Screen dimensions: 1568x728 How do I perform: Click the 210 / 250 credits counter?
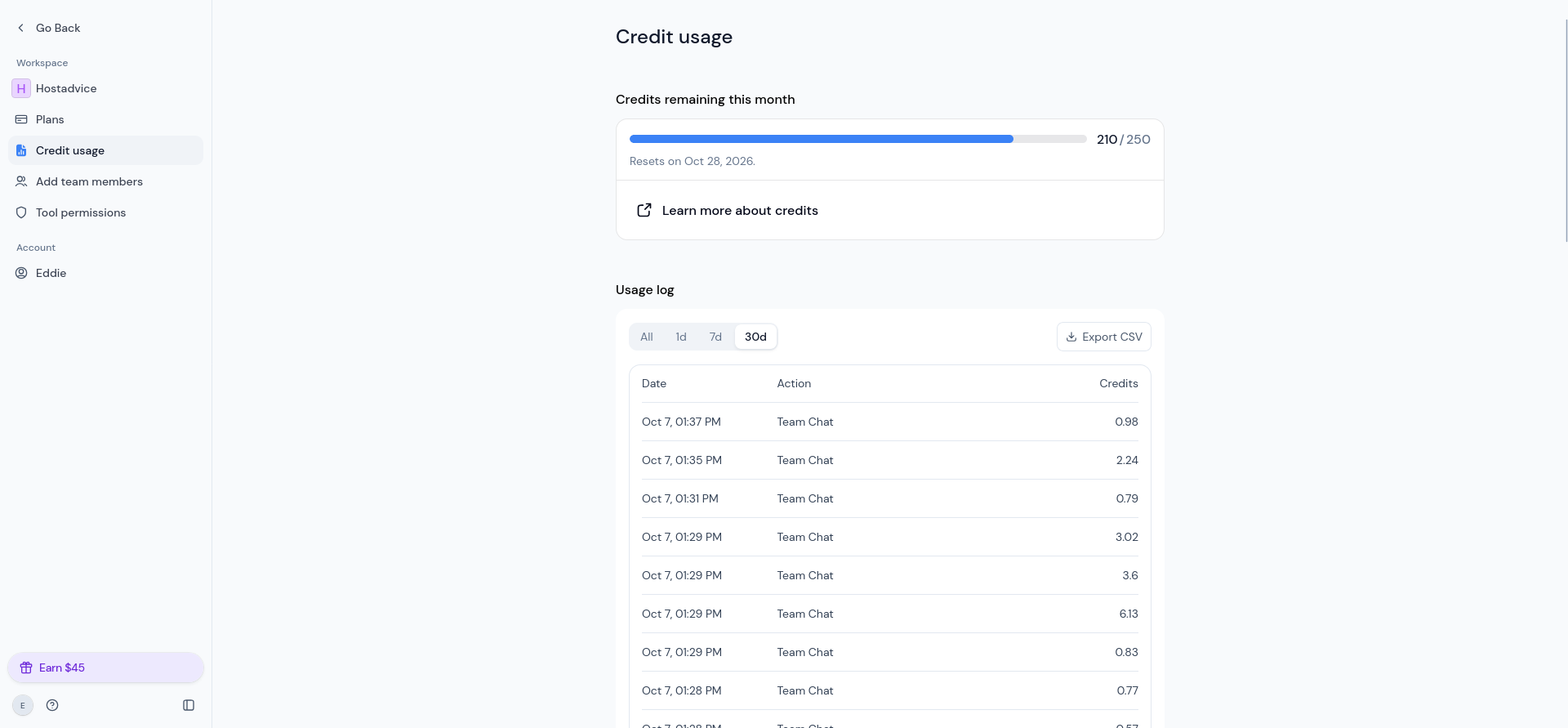pyautogui.click(x=1124, y=139)
